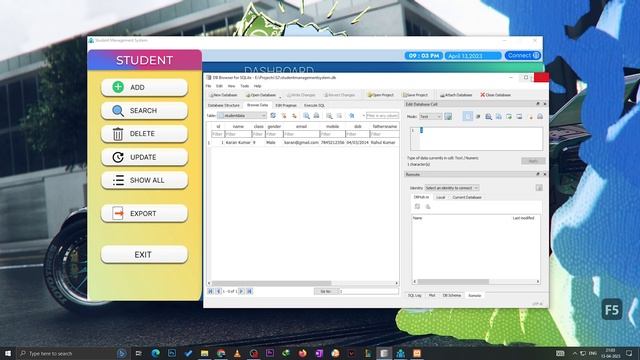The height and width of the screenshot is (360, 640).
Task: Click the image icon next to Mode dropdown
Action: point(448,117)
